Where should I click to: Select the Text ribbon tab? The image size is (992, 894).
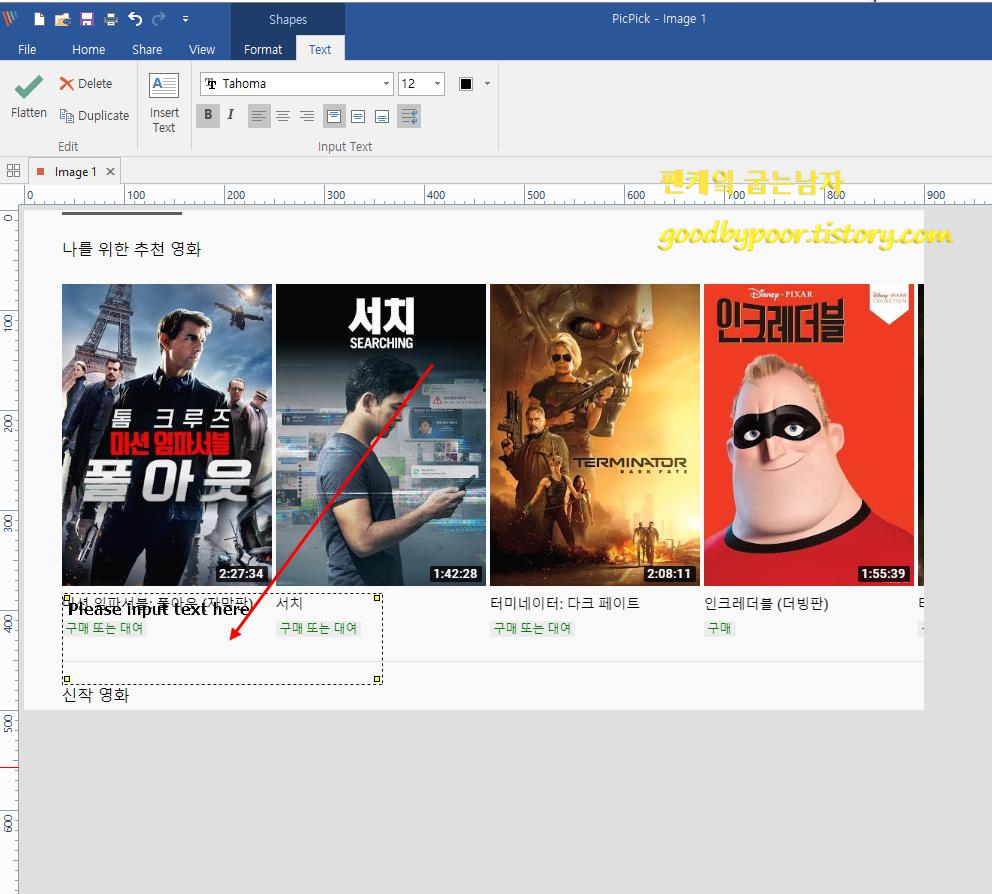click(319, 49)
